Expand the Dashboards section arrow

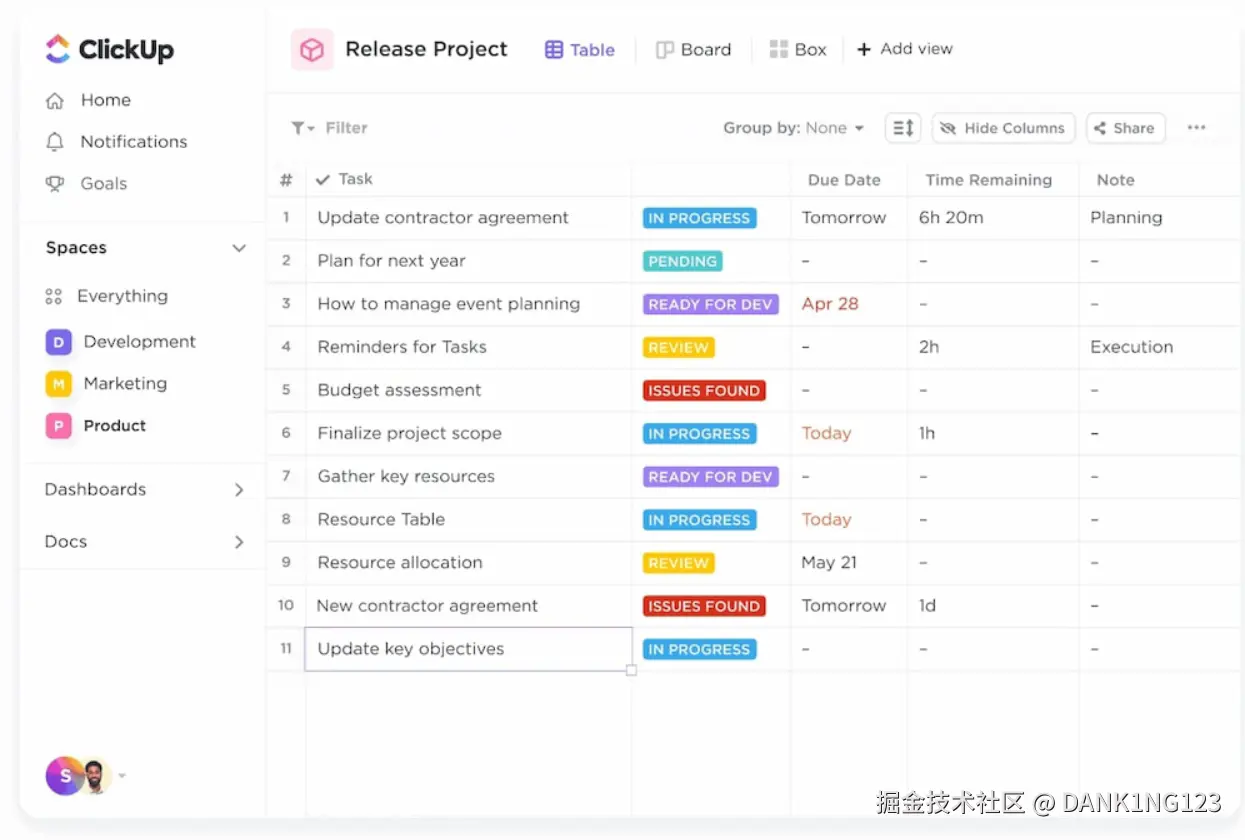pyautogui.click(x=239, y=490)
